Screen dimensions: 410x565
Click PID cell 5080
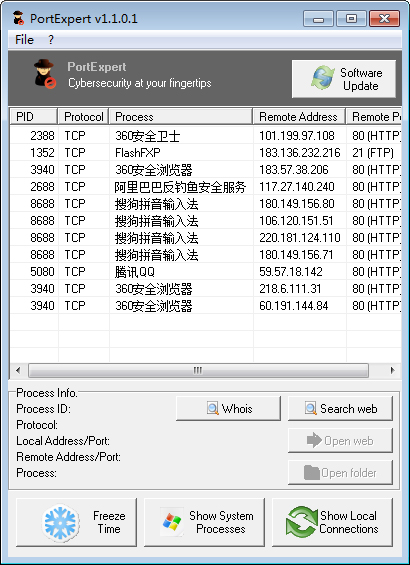(42, 272)
